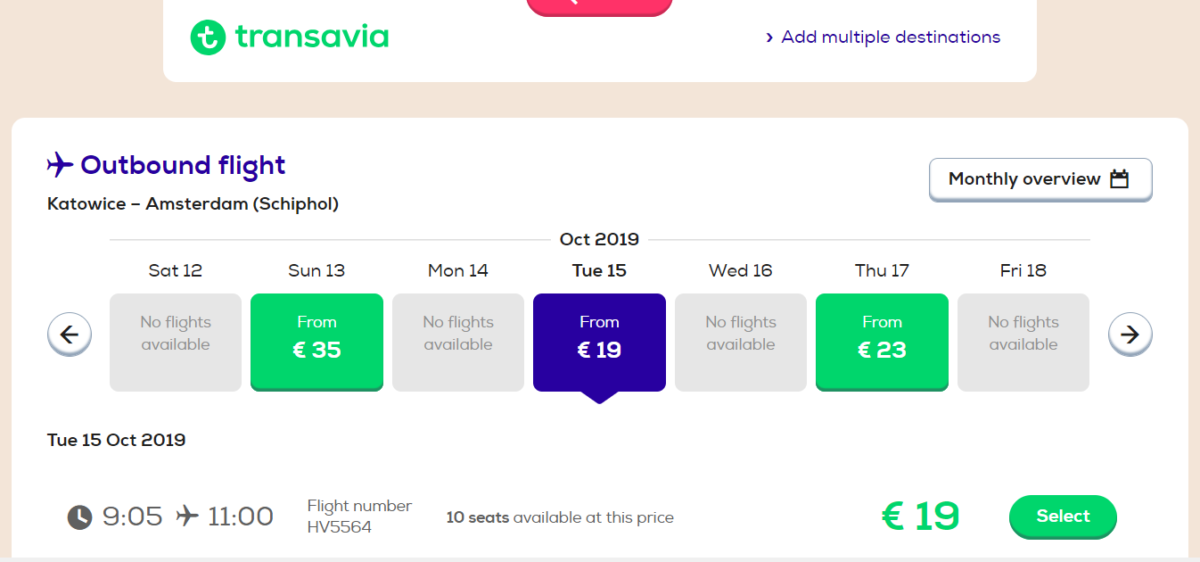
Task: Select the Tue 15 € 19 date tile
Action: tap(599, 342)
